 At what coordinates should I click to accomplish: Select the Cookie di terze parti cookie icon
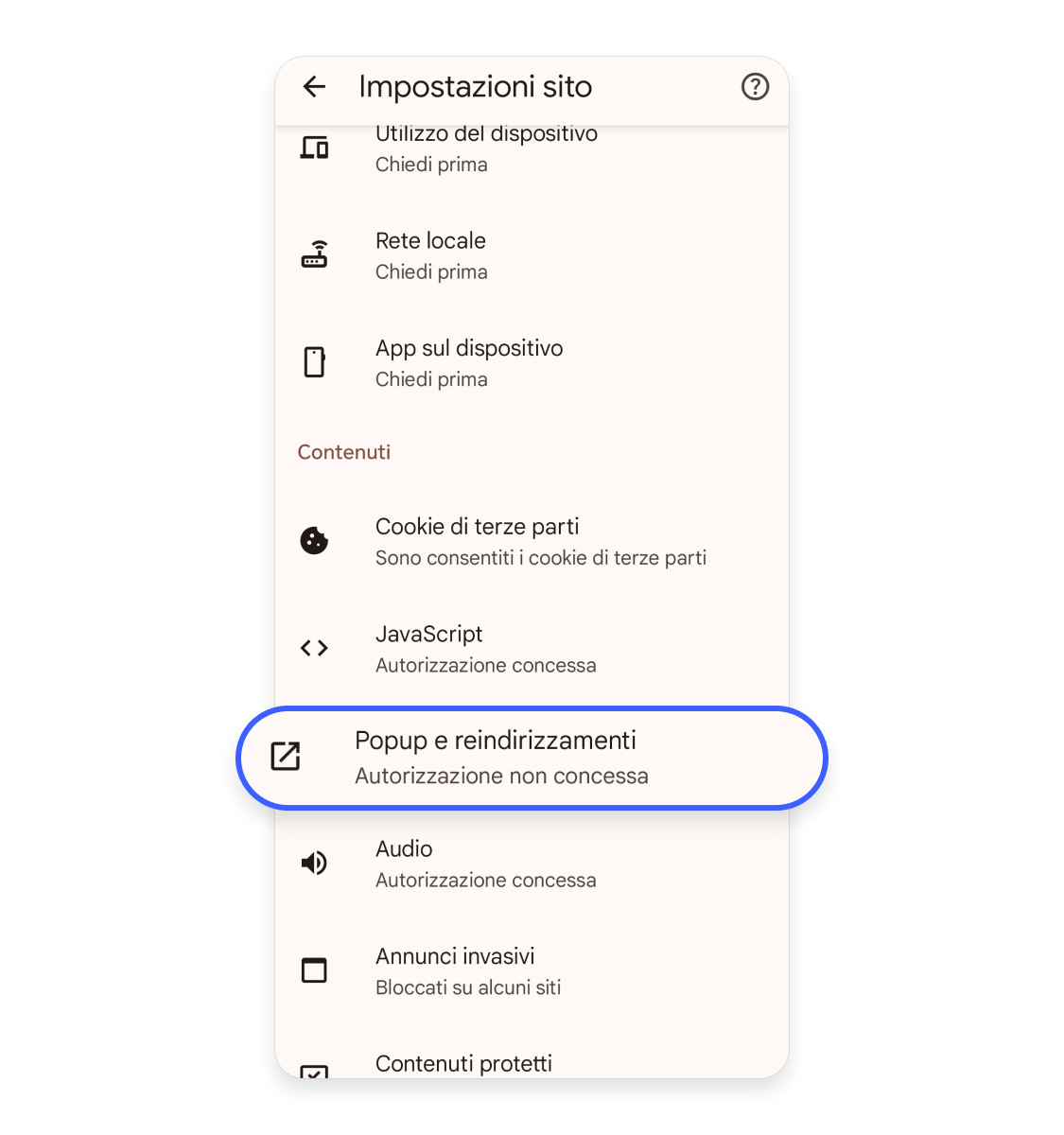click(x=316, y=541)
